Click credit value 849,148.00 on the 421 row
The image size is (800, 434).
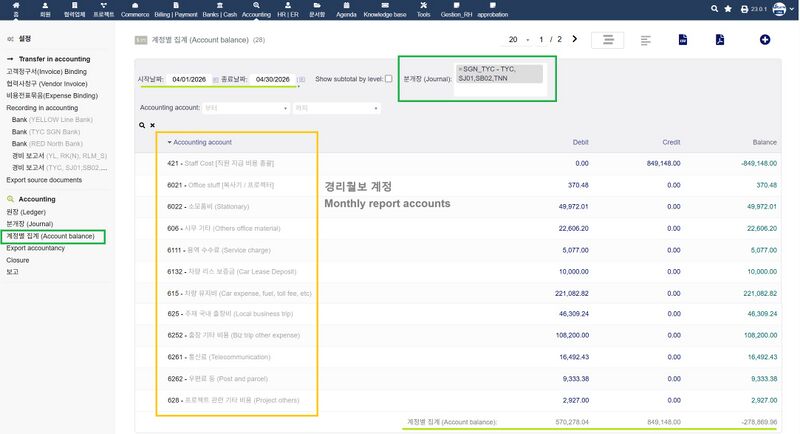click(663, 163)
